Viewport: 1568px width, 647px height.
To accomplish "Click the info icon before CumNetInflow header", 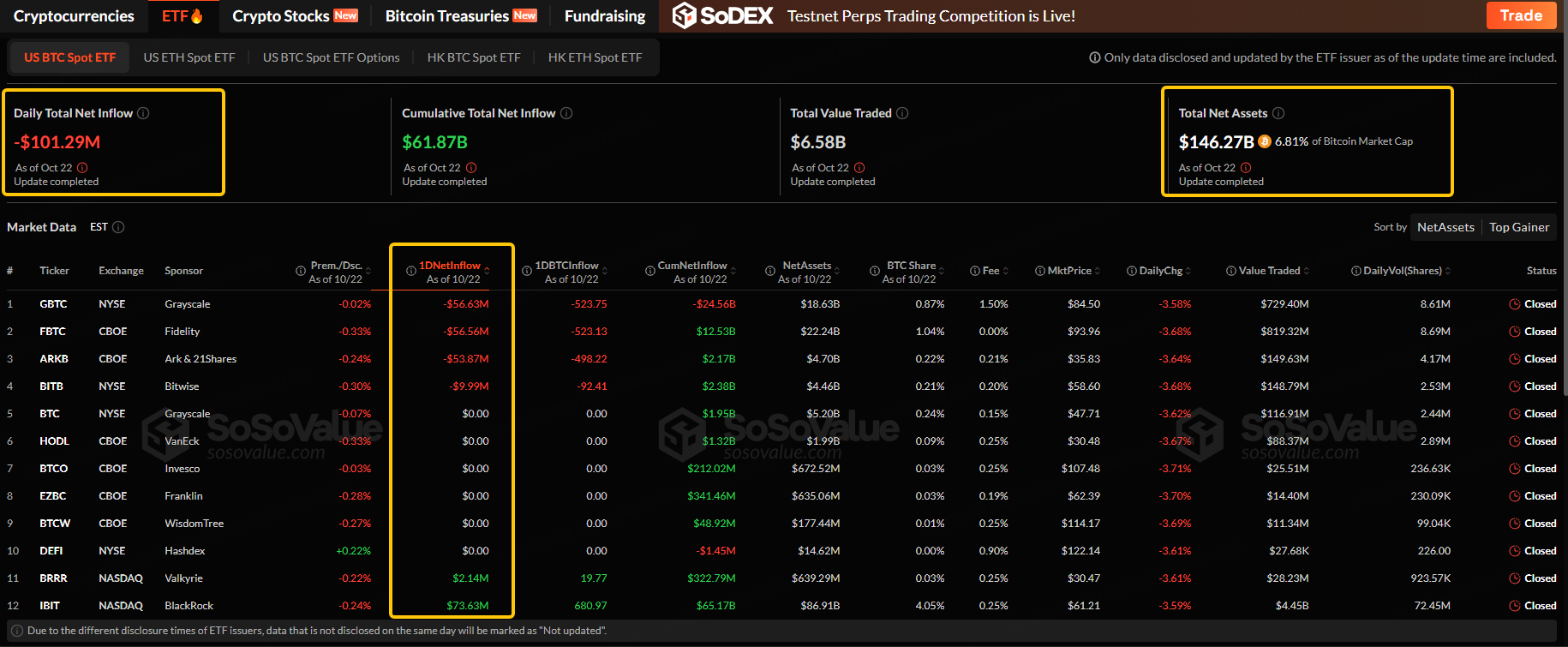I will pyautogui.click(x=650, y=271).
